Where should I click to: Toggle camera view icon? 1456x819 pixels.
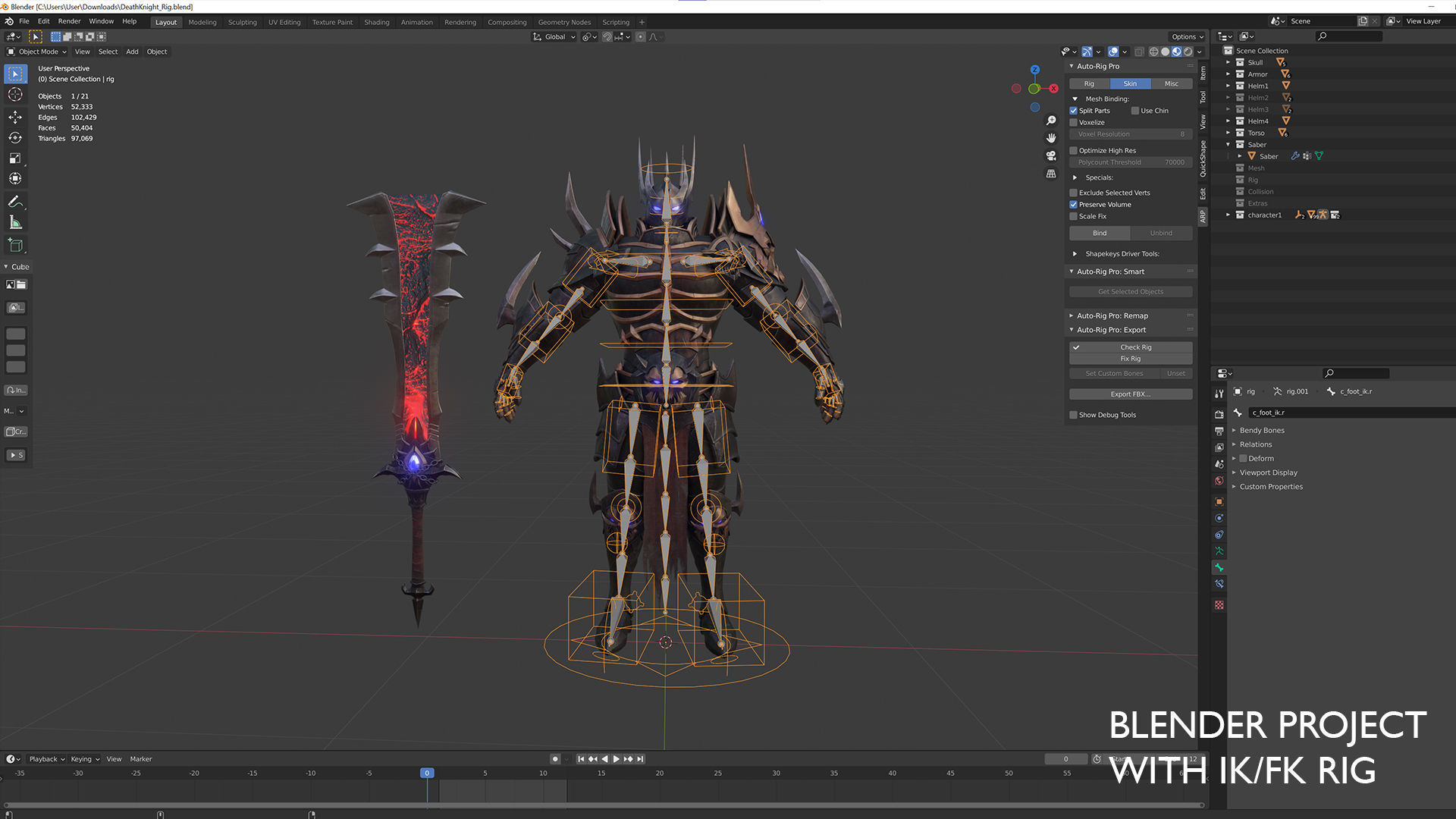click(x=1051, y=155)
